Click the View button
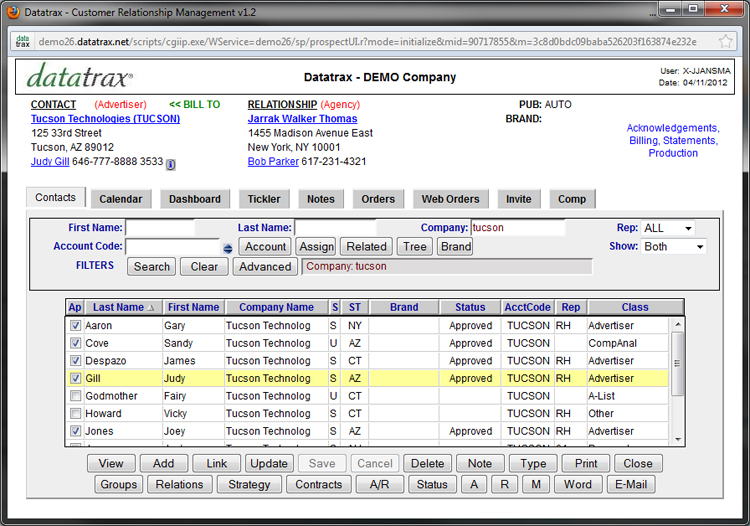Screen dimensions: 750x526 [x=111, y=463]
